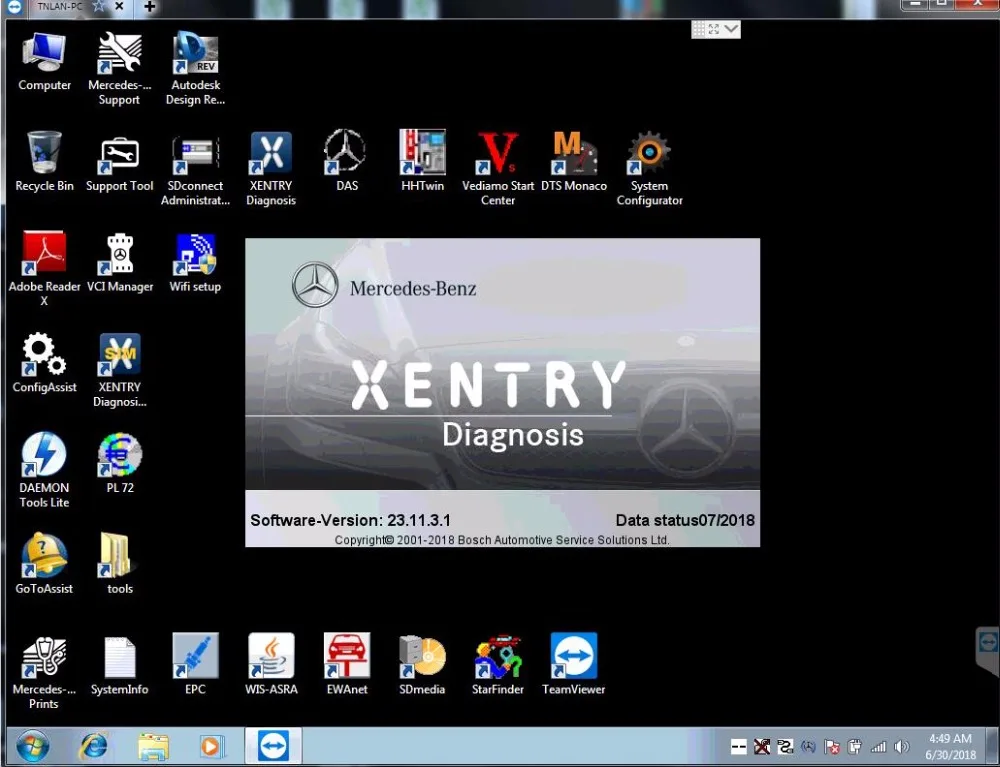The image size is (1000, 767).
Task: Select the TNLAN-PC session tab
Action: pos(59,6)
